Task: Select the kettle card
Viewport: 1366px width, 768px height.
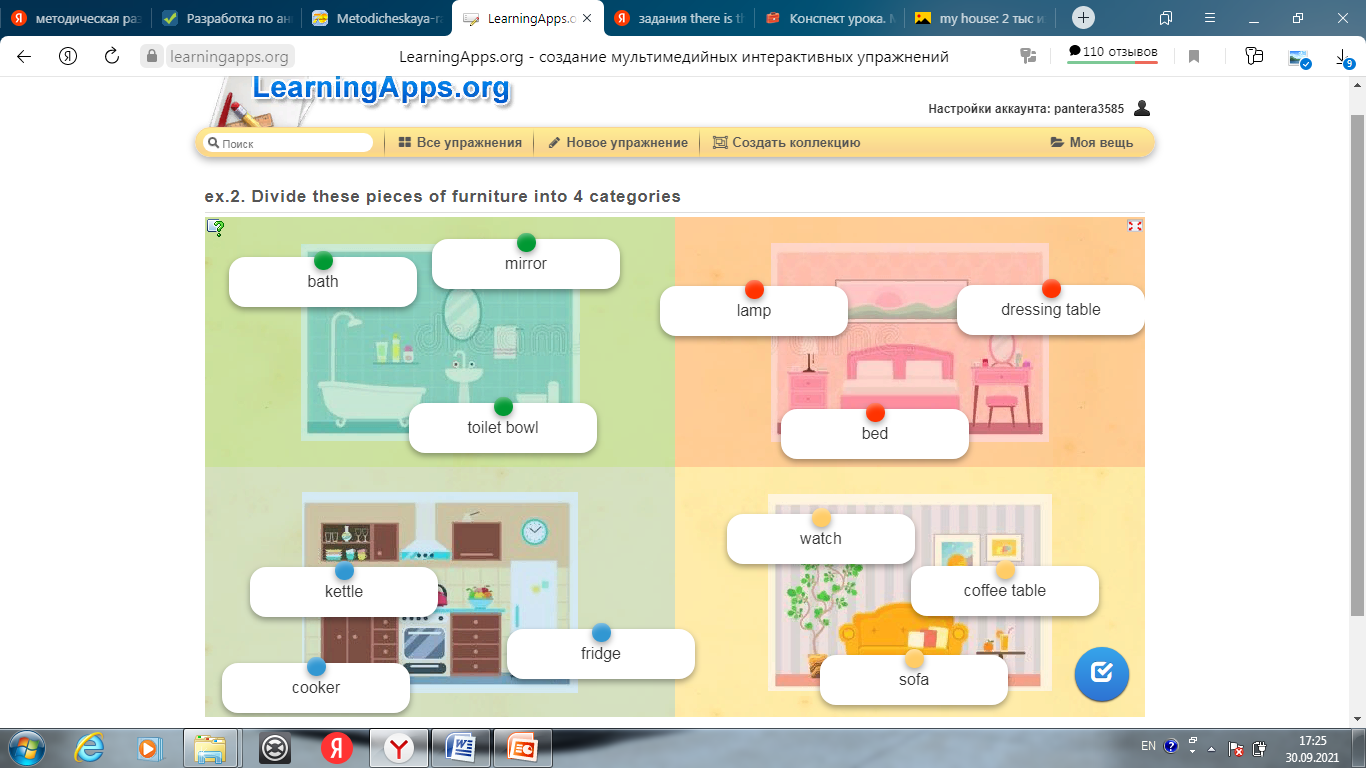Action: click(344, 592)
